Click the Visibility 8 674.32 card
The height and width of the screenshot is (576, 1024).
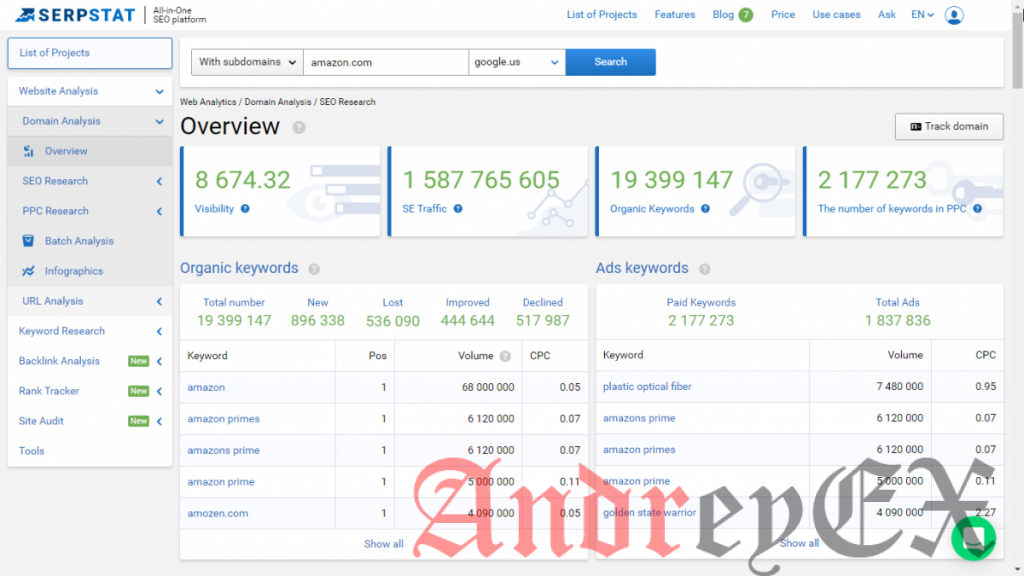point(280,191)
